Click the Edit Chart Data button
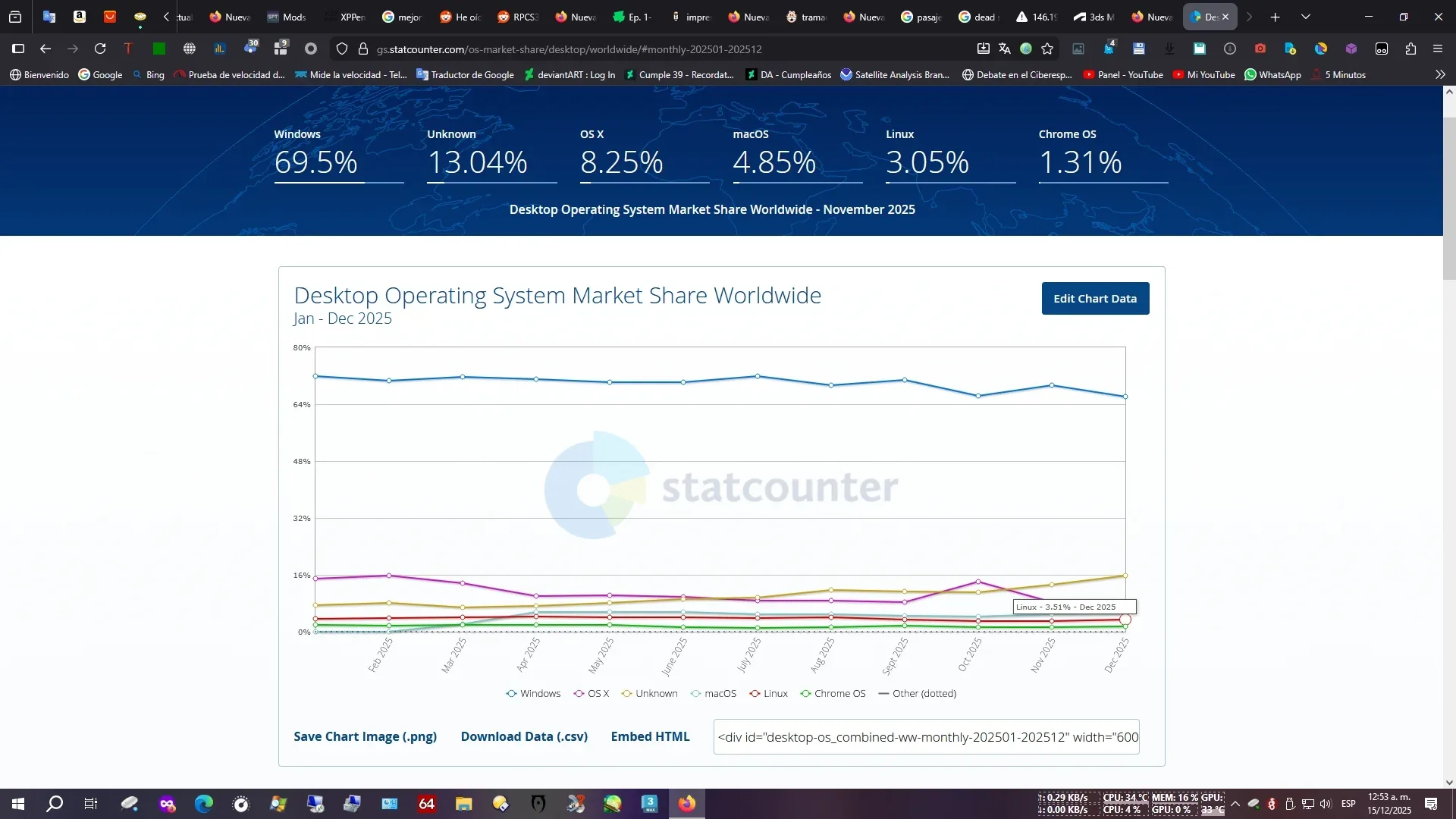The width and height of the screenshot is (1456, 819). 1095,298
